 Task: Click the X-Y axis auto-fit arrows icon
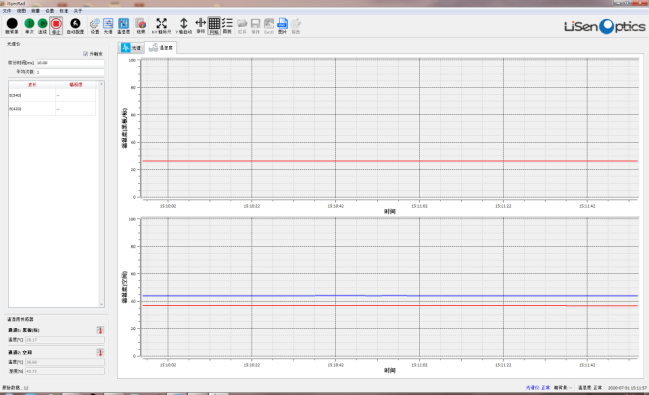[x=161, y=26]
